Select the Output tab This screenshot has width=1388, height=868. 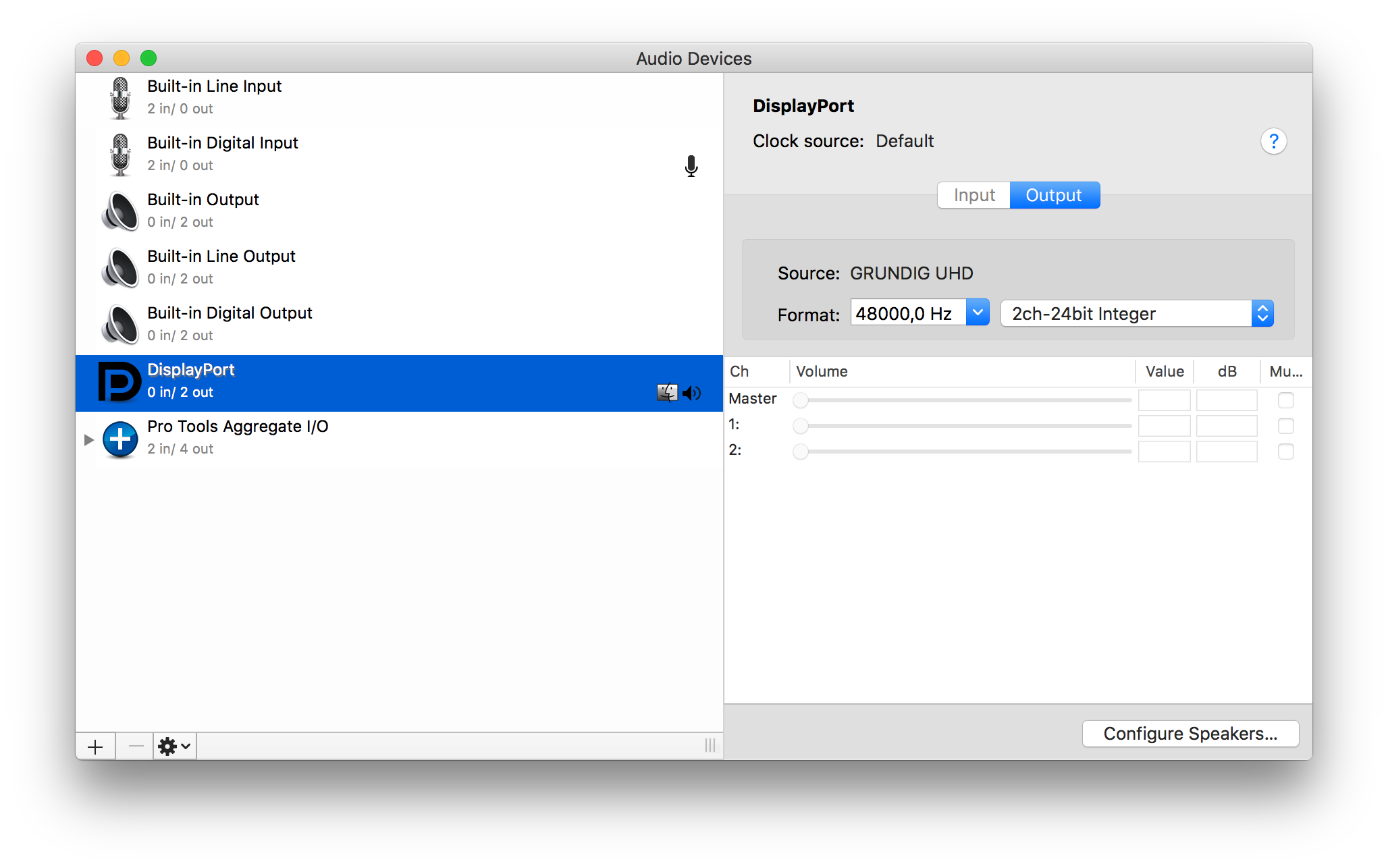1054,195
